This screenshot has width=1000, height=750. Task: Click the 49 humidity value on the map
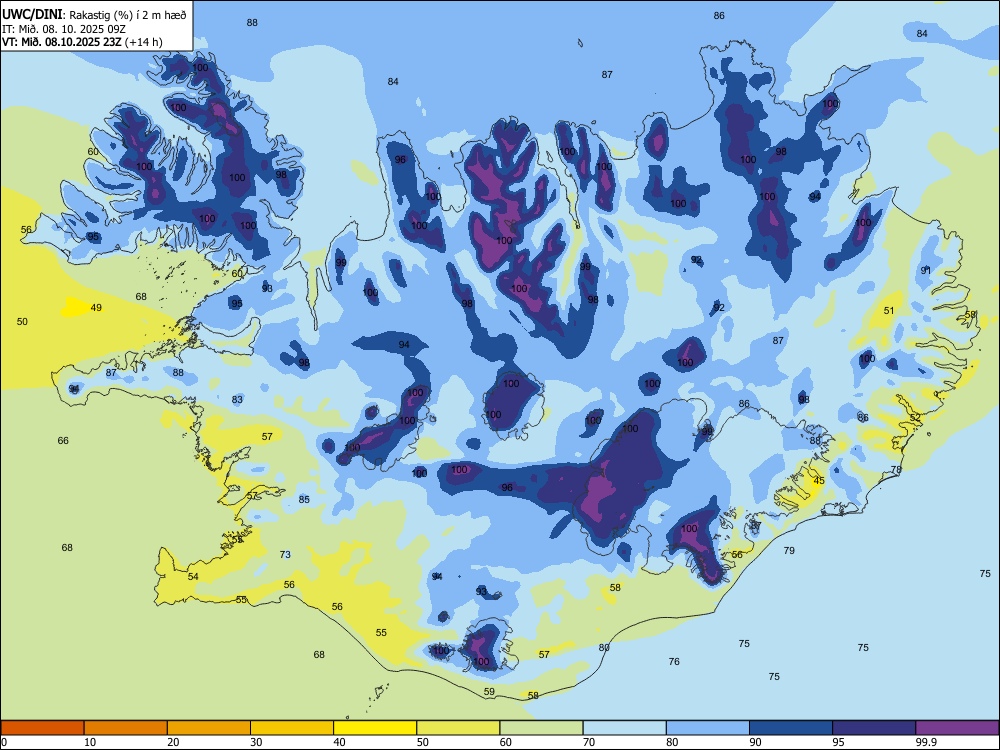tap(96, 307)
